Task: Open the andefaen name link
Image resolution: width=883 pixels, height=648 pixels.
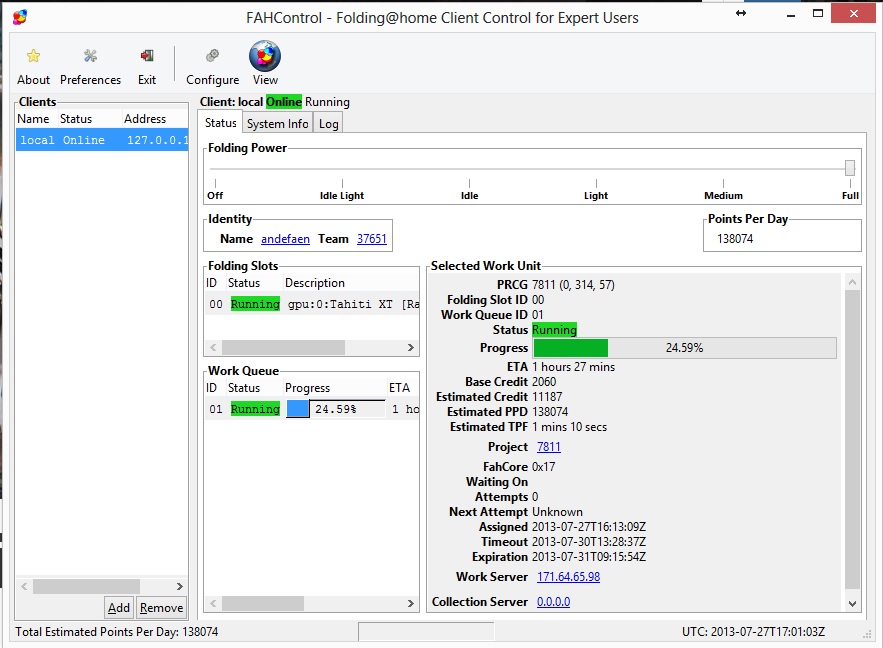Action: pyautogui.click(x=286, y=239)
